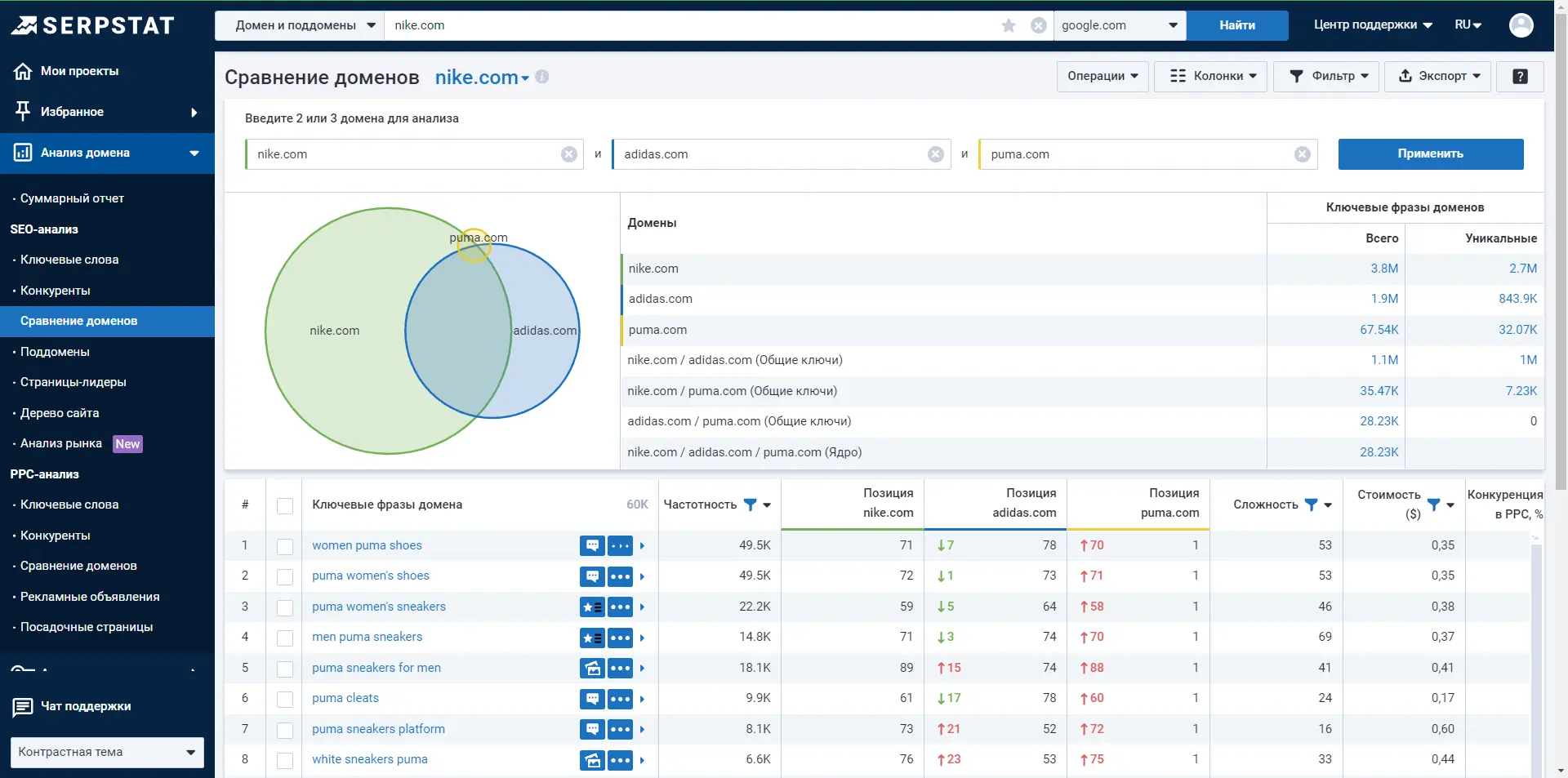The image size is (1568, 778).
Task: Open the user profile avatar
Action: coord(1521,25)
